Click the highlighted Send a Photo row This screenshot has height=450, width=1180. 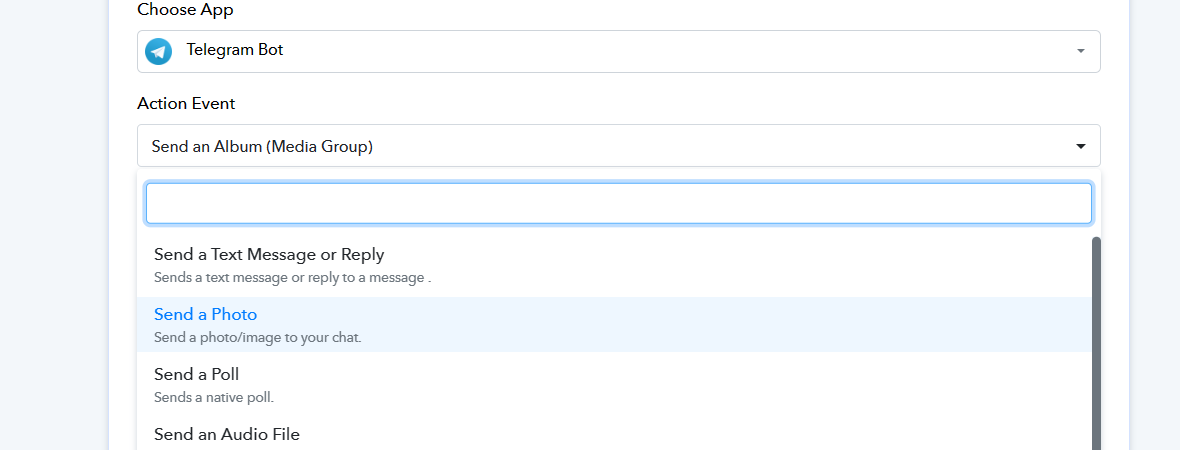(614, 324)
